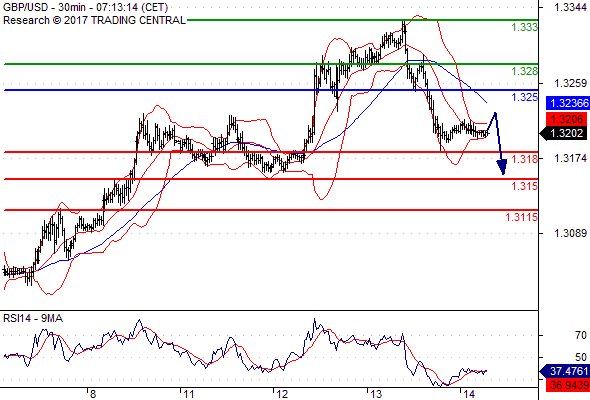This screenshot has width=590, height=400.
Task: Click the green 1.328 resistance label
Action: click(x=525, y=71)
